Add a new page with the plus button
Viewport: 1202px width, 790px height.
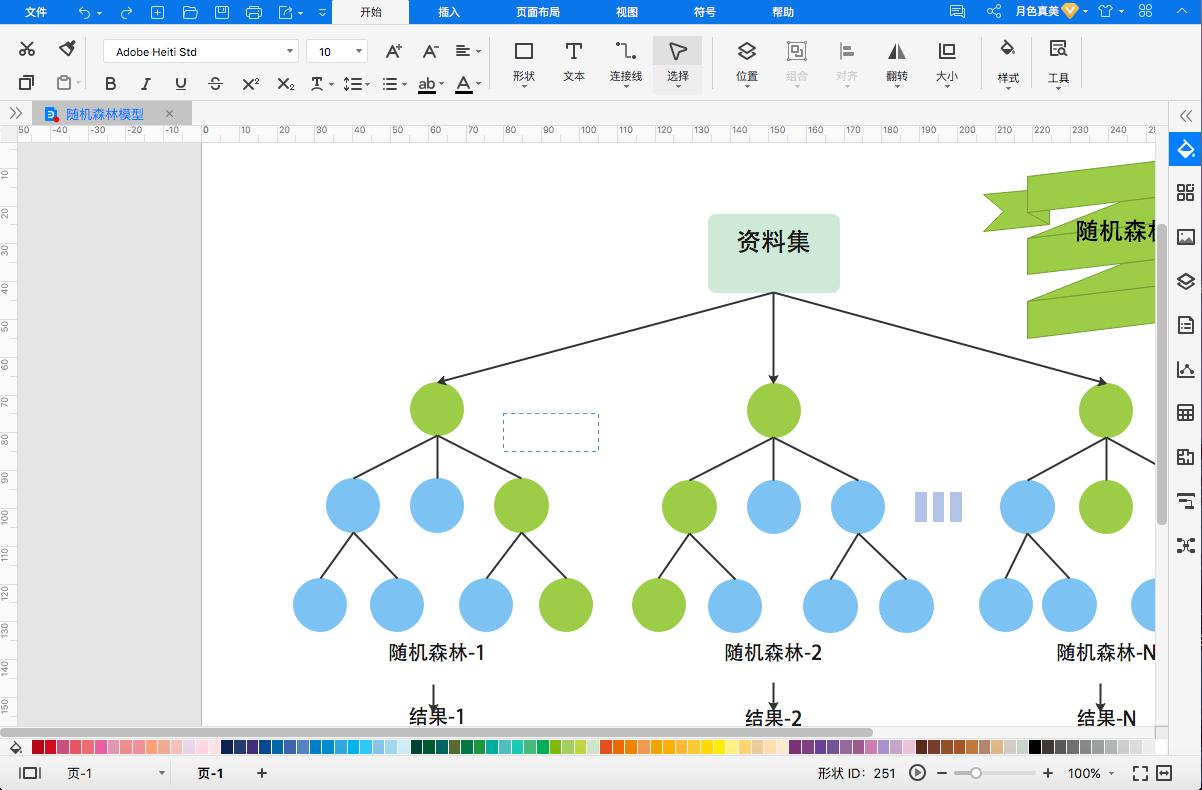tap(260, 773)
